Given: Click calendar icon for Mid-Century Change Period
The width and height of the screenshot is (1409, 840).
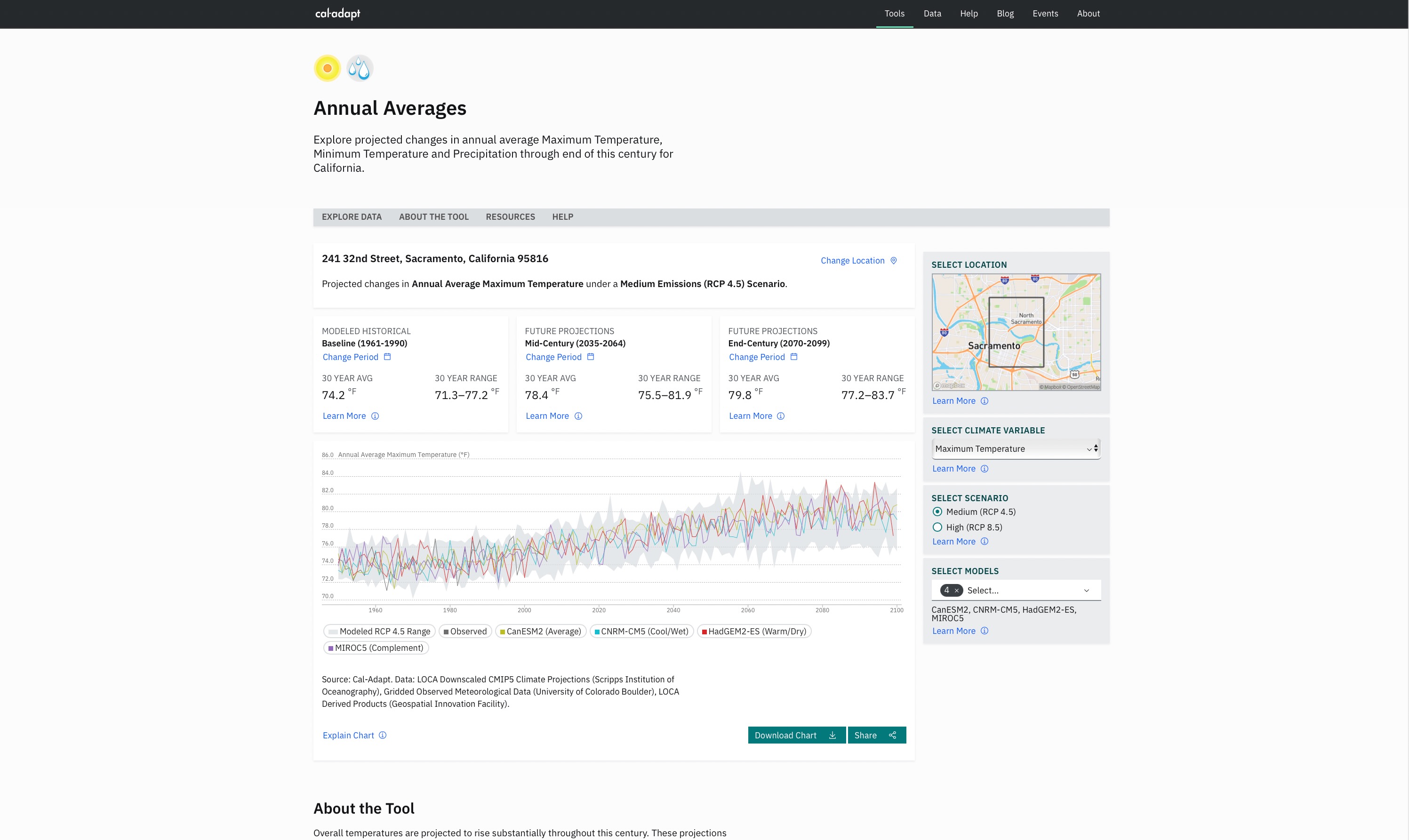Looking at the screenshot, I should (591, 357).
